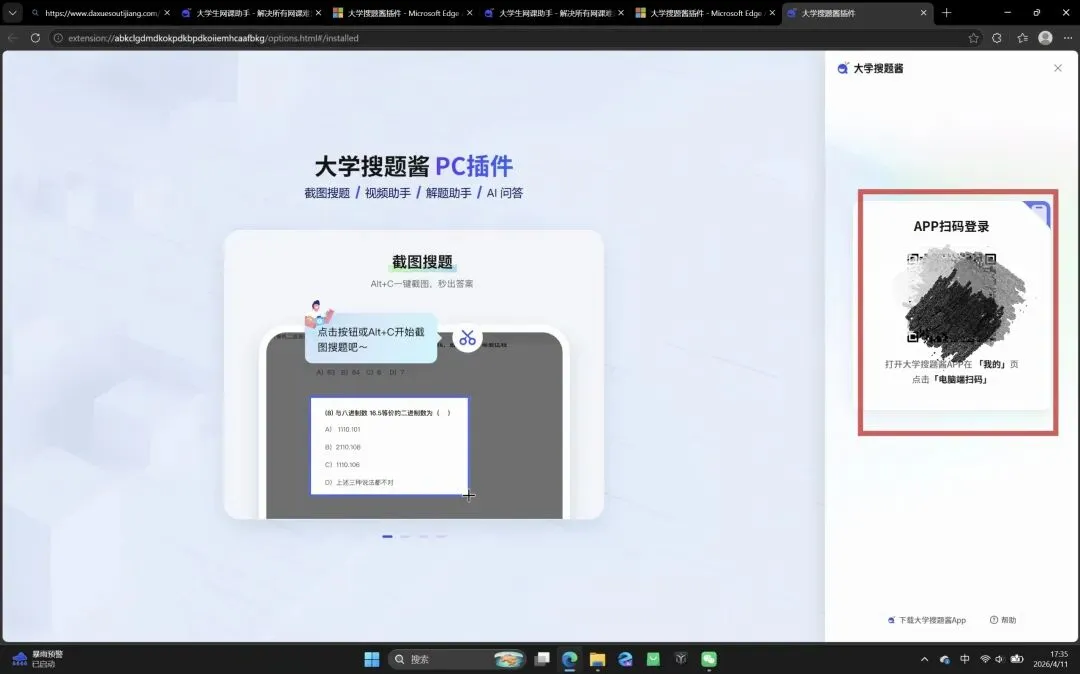Close the active 大学搜题酱插件 tab
The height and width of the screenshot is (674, 1080).
tap(924, 13)
